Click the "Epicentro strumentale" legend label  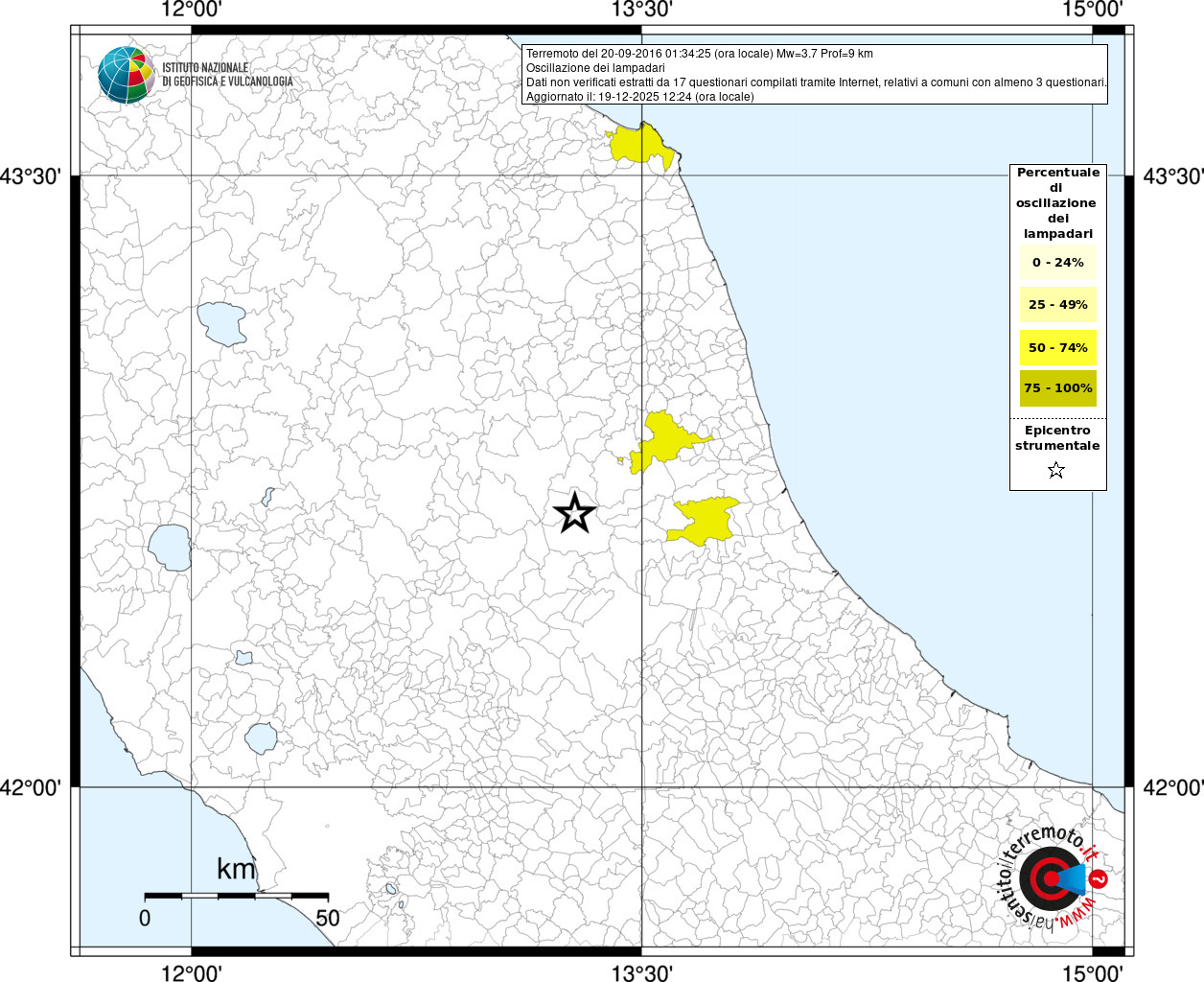1057,438
